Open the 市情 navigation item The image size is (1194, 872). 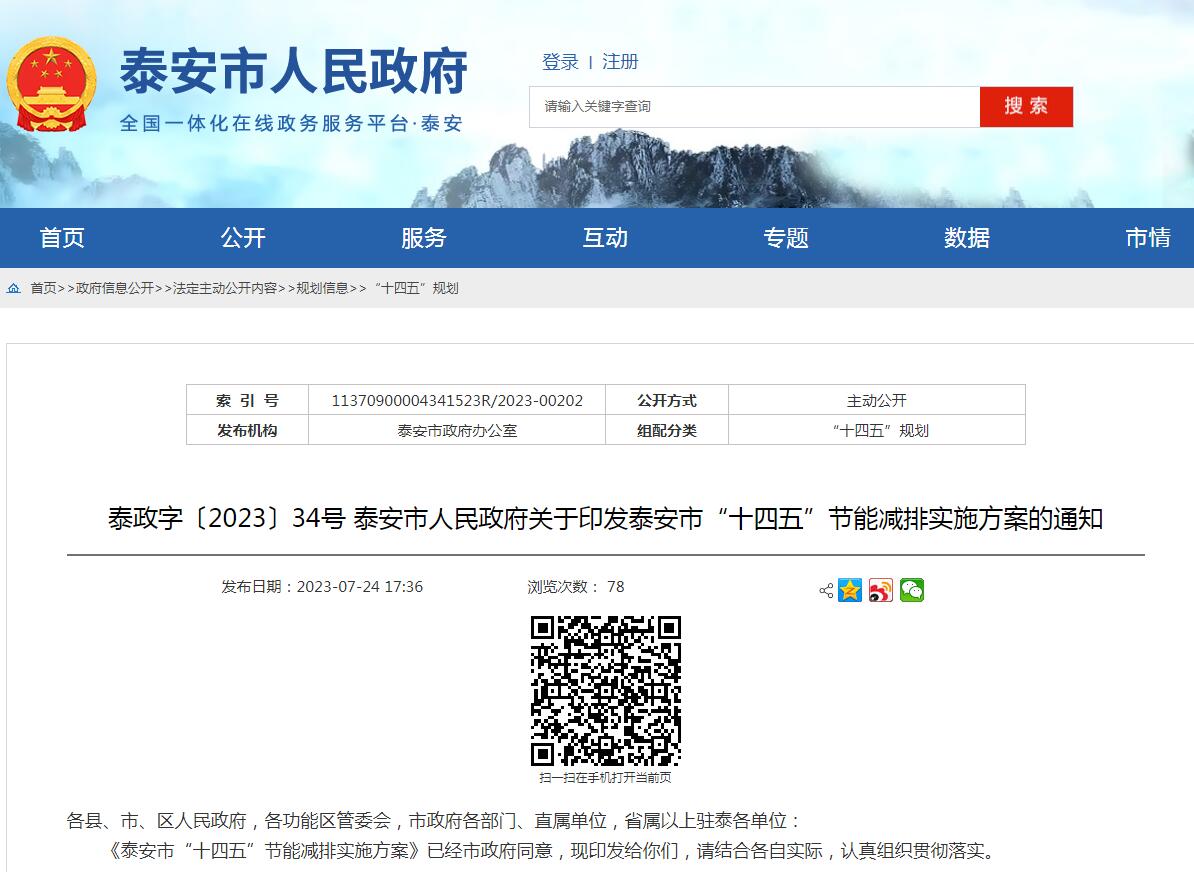pyautogui.click(x=1148, y=238)
